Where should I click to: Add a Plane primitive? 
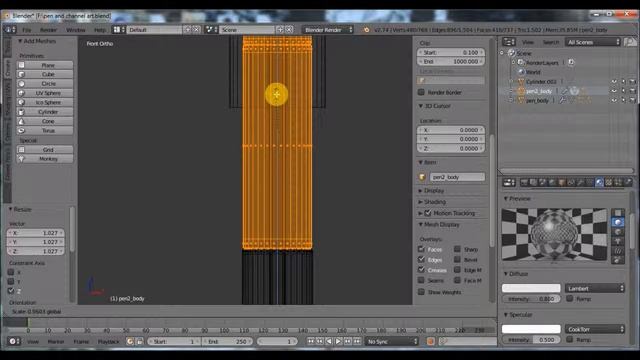pyautogui.click(x=45, y=65)
